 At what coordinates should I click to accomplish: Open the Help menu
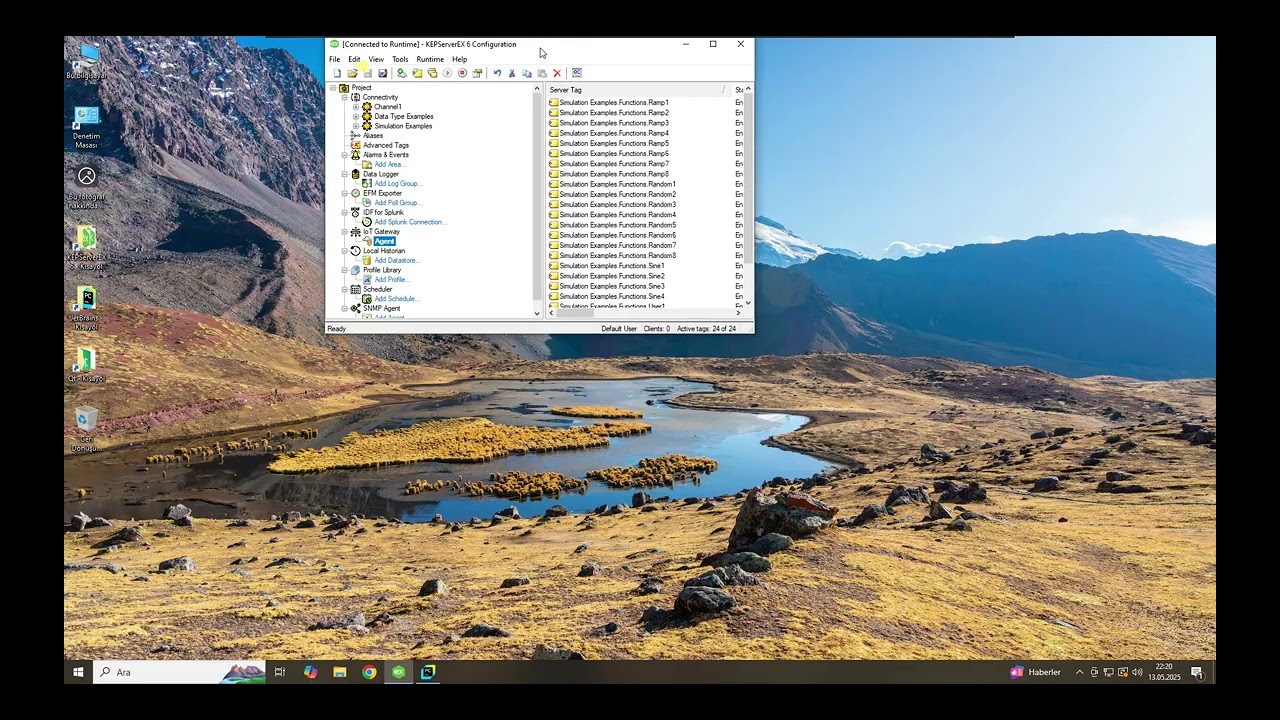pos(459,59)
